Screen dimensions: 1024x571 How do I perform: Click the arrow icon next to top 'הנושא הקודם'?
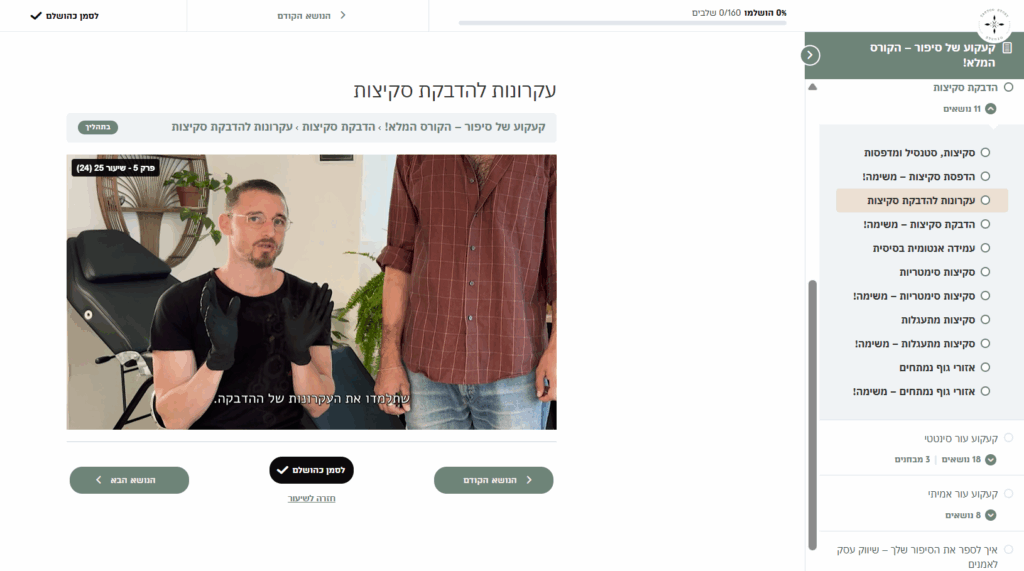[x=343, y=15]
